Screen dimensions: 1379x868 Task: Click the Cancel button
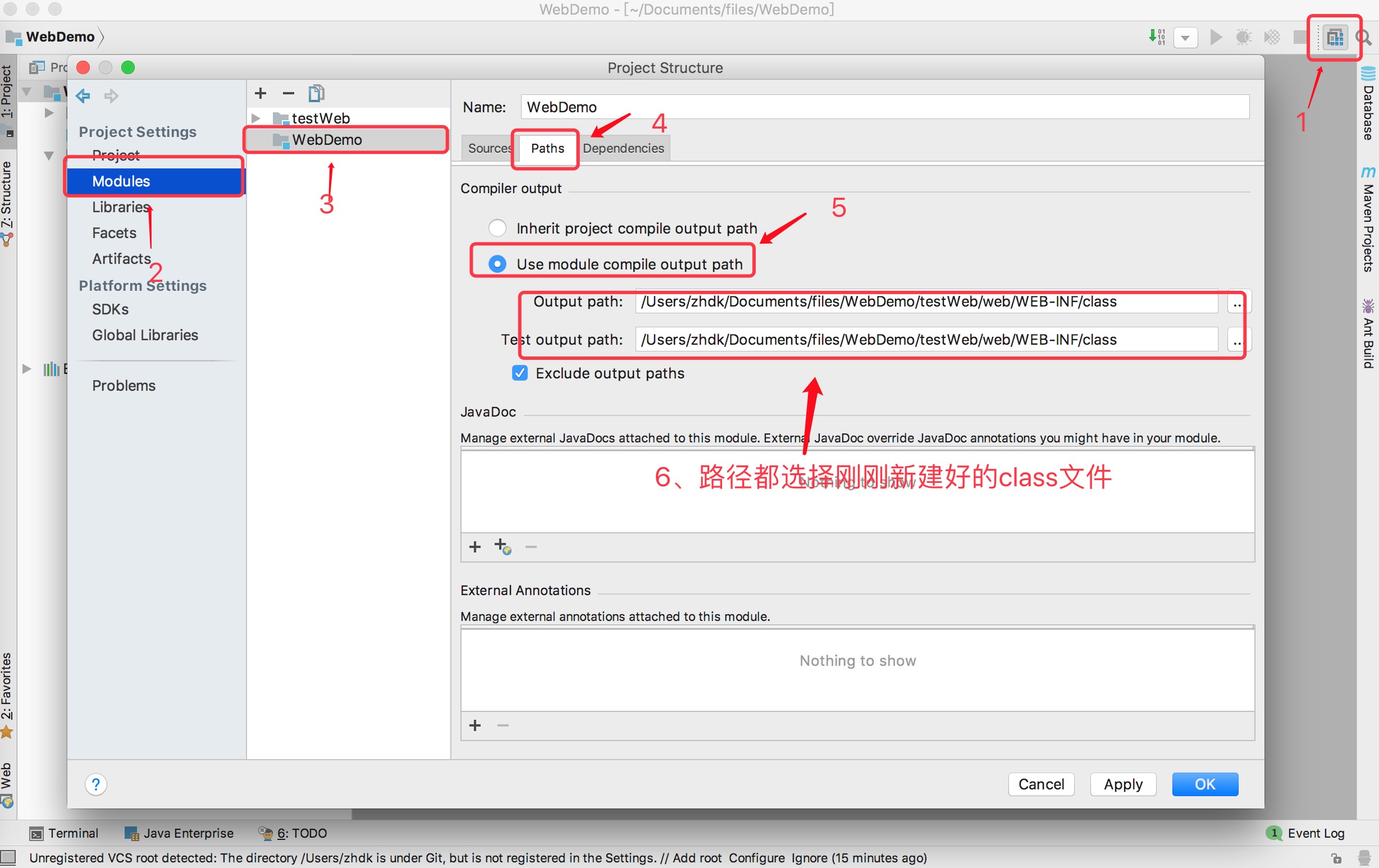1041,784
